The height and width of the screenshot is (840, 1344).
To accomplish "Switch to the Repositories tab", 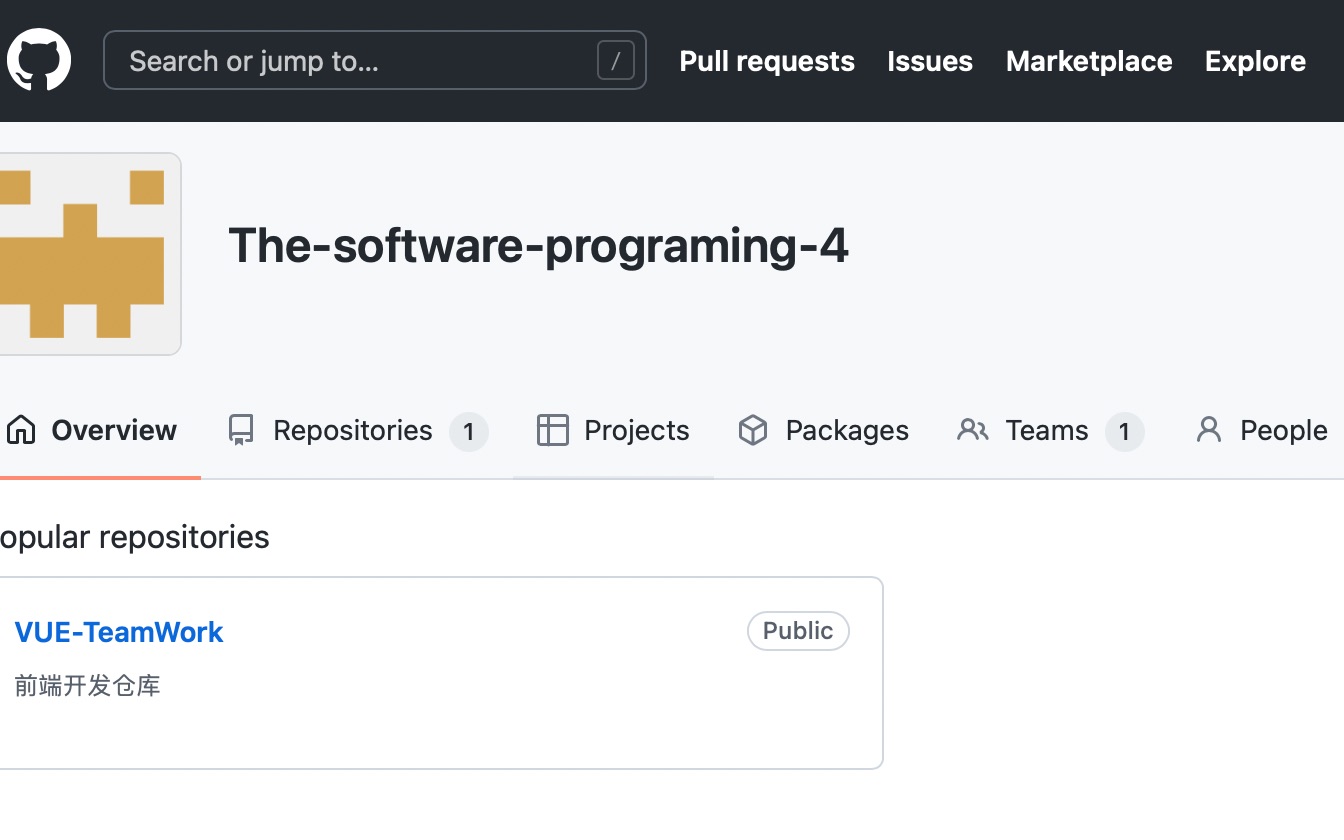I will 351,430.
